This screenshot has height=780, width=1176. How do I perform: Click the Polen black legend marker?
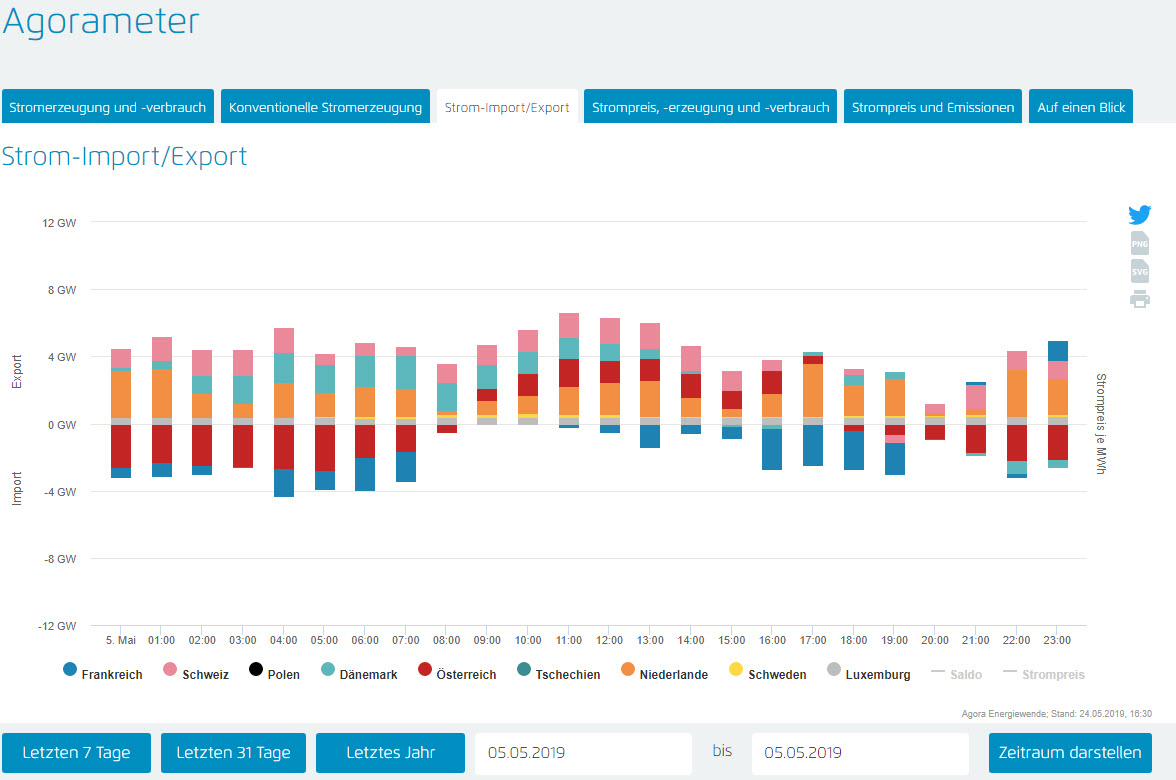pos(256,669)
